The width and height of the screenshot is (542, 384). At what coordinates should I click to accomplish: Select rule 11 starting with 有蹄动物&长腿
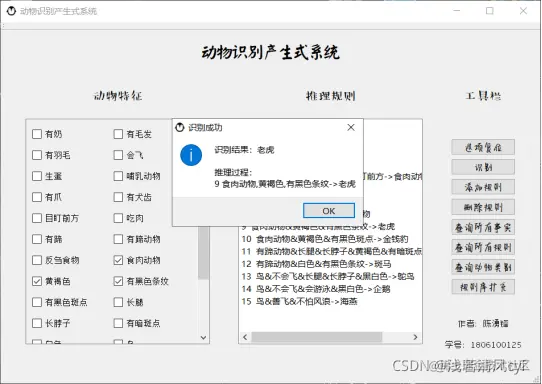pos(331,251)
